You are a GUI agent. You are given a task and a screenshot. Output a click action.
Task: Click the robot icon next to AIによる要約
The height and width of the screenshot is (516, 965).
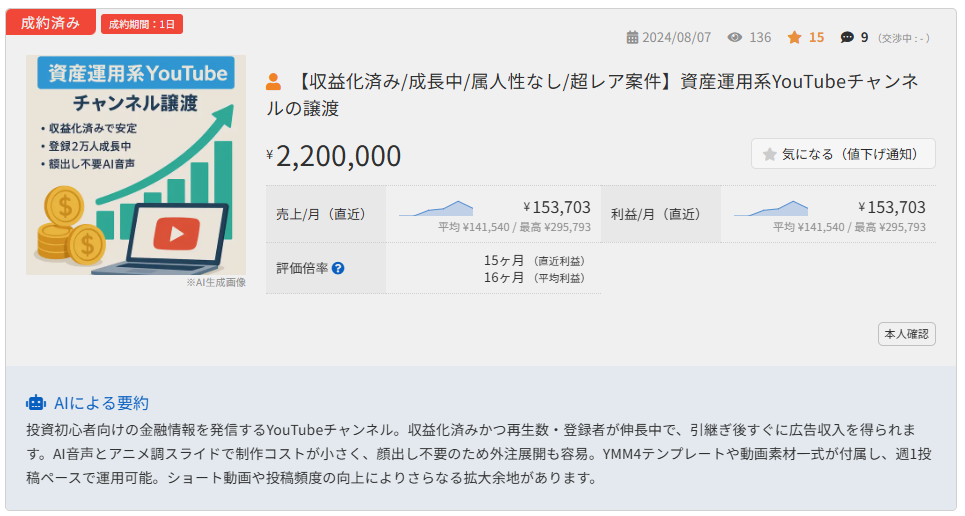coord(36,403)
